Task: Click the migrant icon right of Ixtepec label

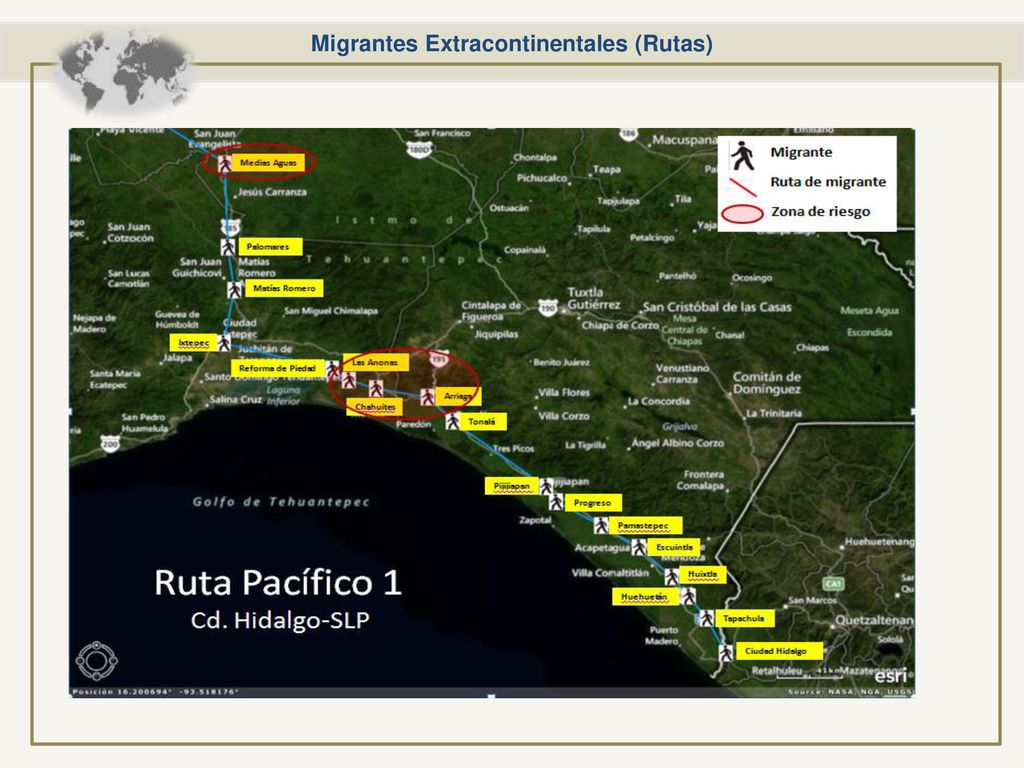Action: [x=224, y=343]
